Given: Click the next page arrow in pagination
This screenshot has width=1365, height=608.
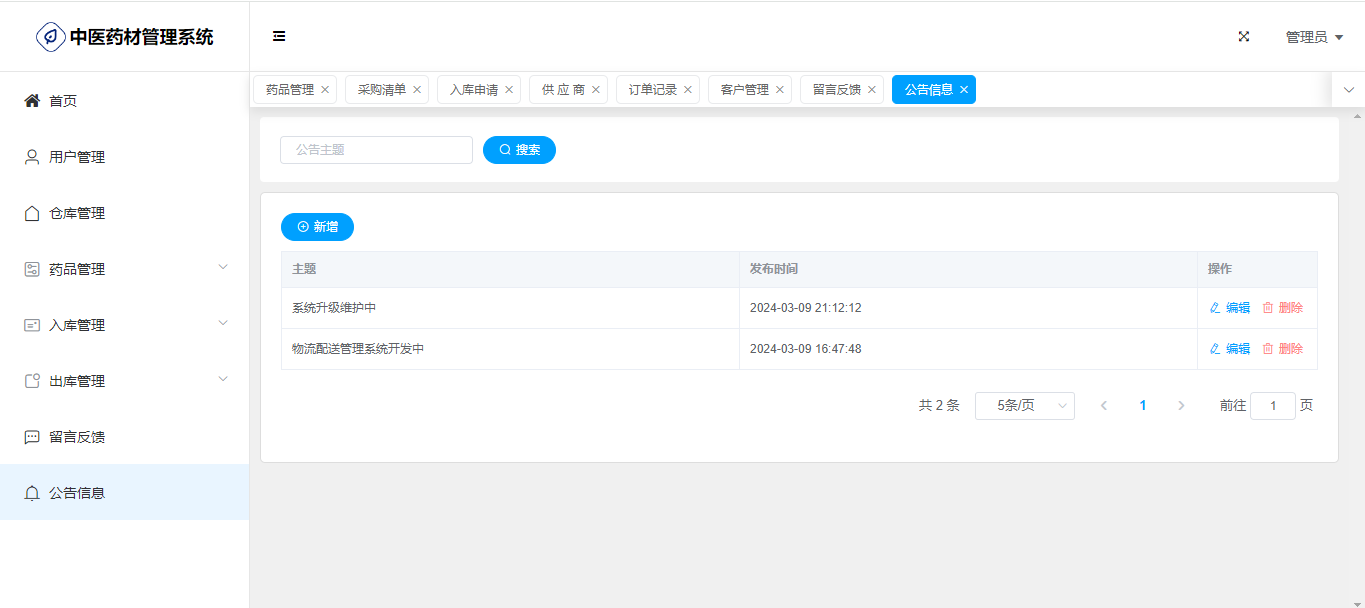Looking at the screenshot, I should pyautogui.click(x=1181, y=406).
